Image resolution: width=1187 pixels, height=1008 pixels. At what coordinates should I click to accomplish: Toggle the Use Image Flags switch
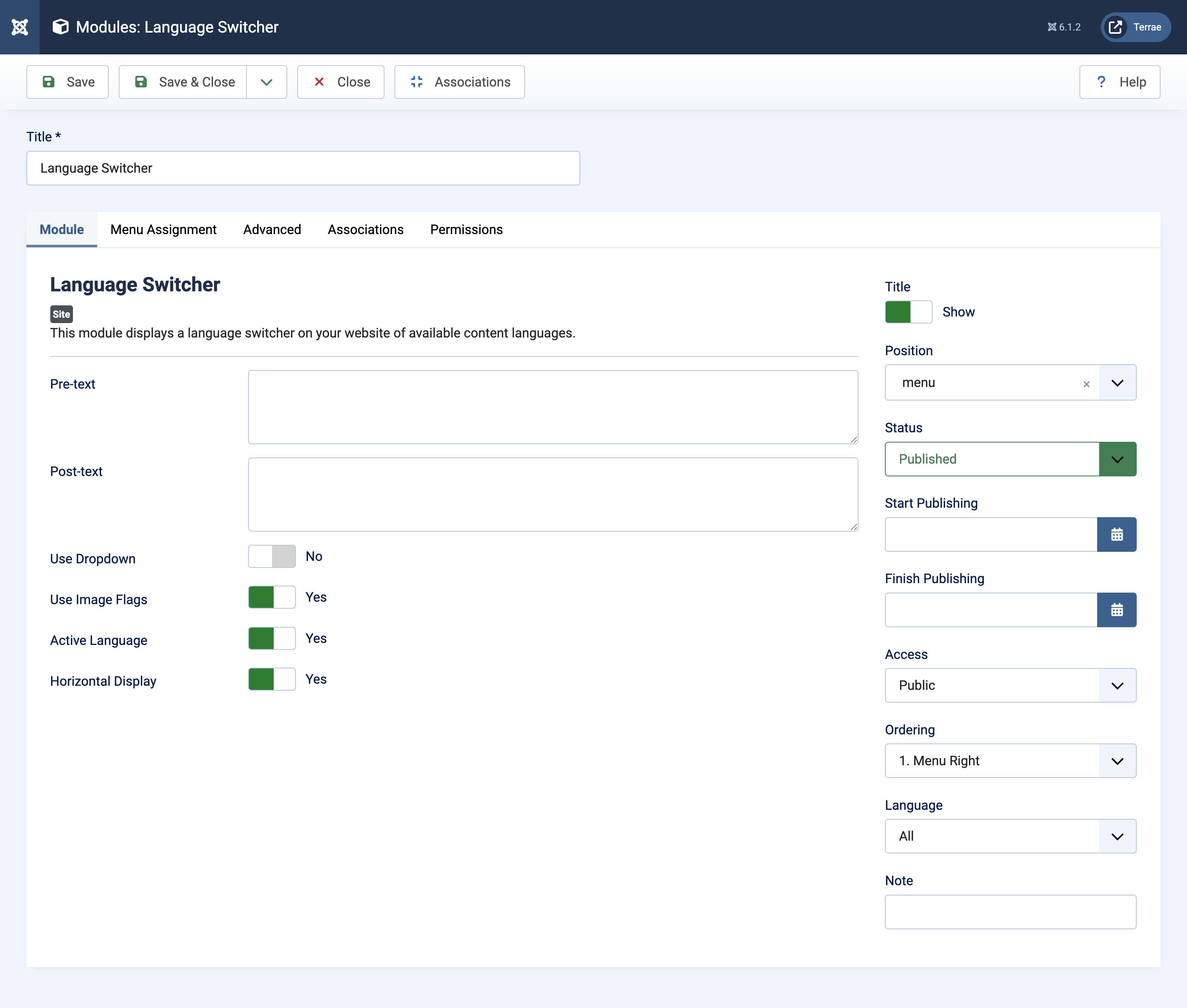[272, 597]
